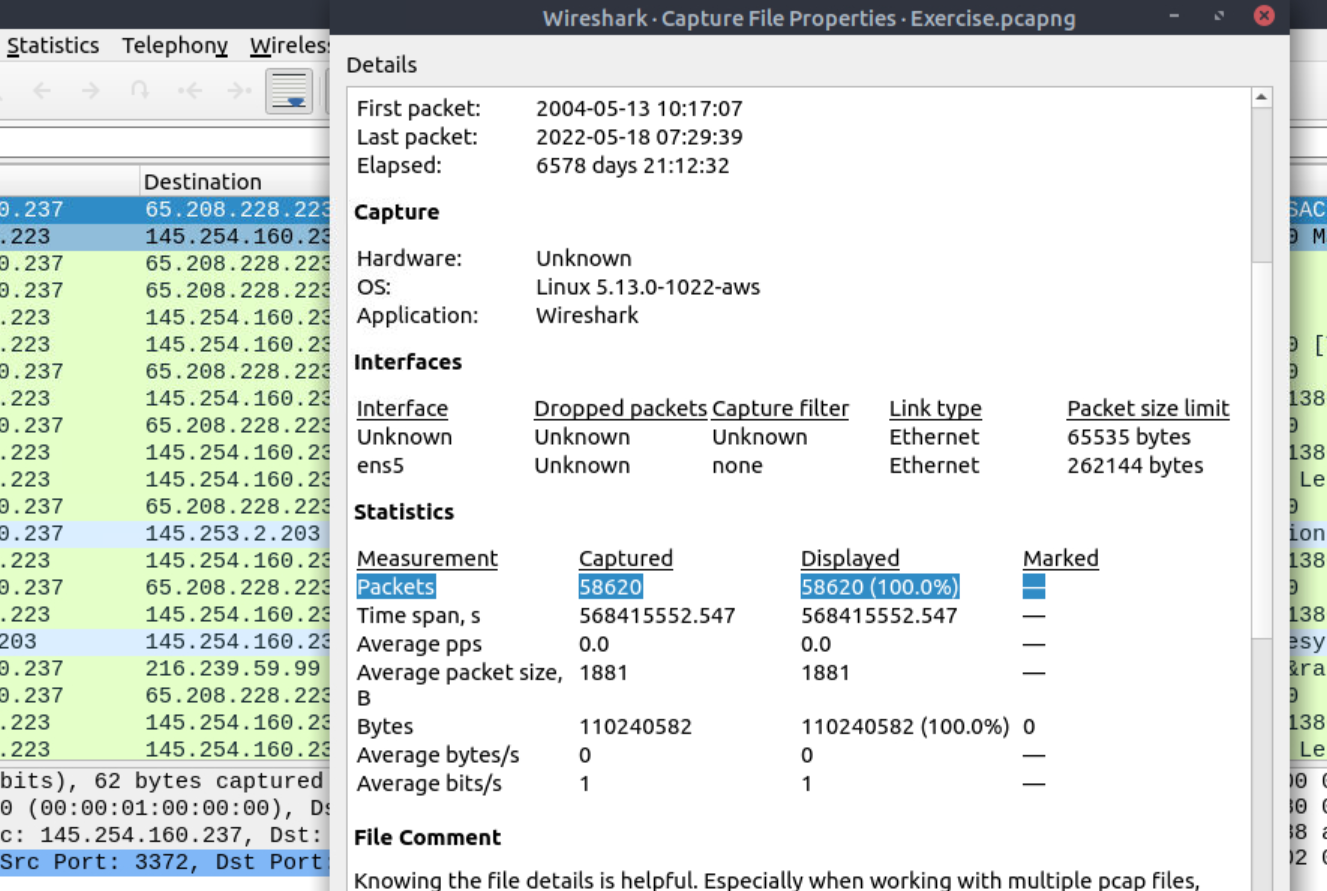Click the 'Statistics' heading inside the properties dialog
Screen dimensions: 1327x891
tap(404, 512)
